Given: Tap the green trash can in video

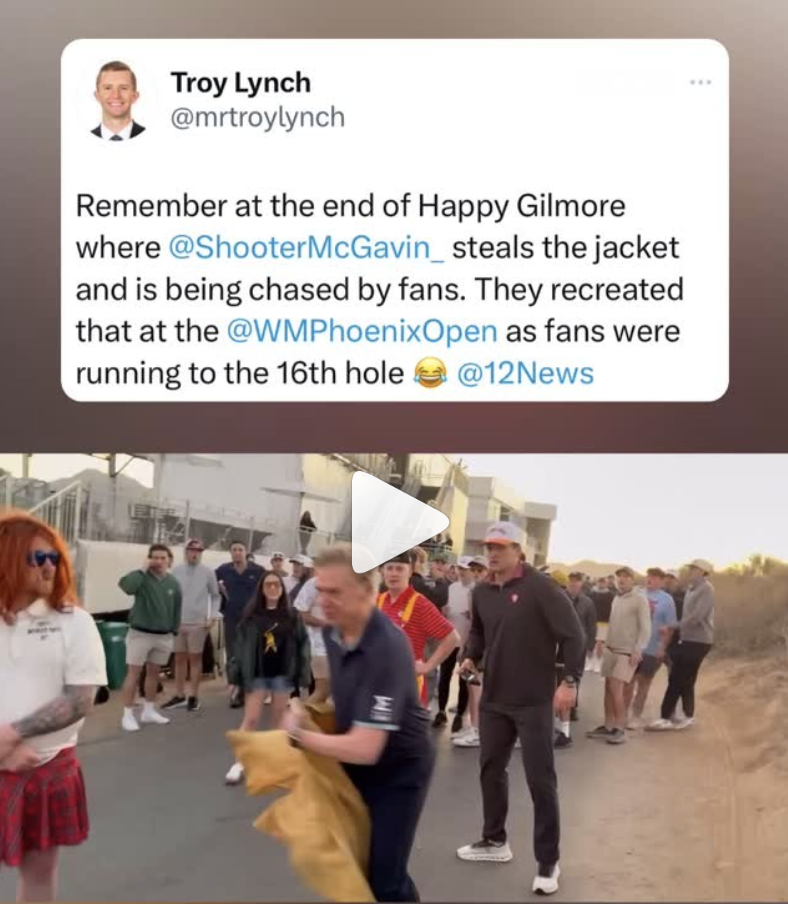Looking at the screenshot, I should [114, 654].
